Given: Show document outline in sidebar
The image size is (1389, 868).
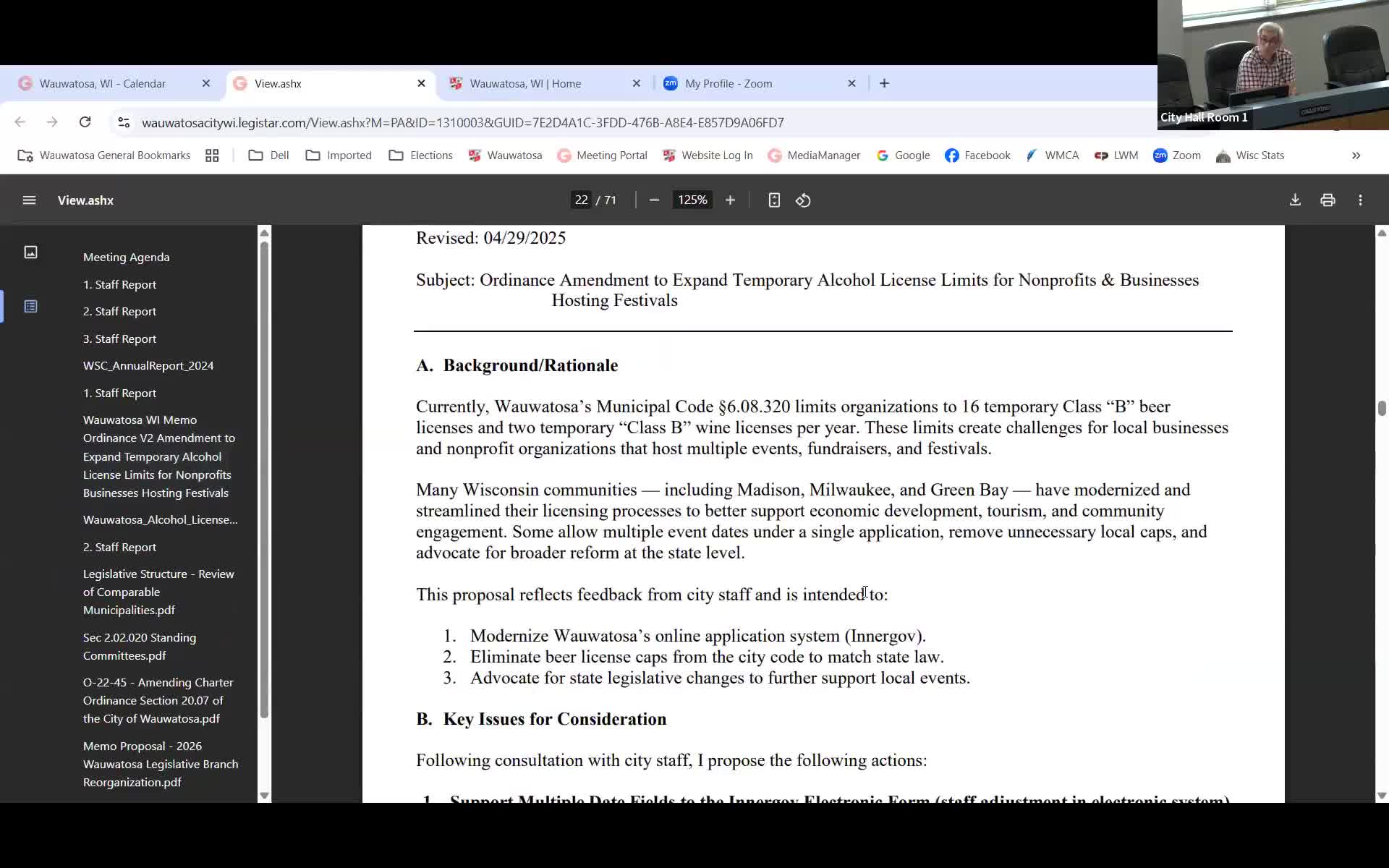Looking at the screenshot, I should [30, 307].
